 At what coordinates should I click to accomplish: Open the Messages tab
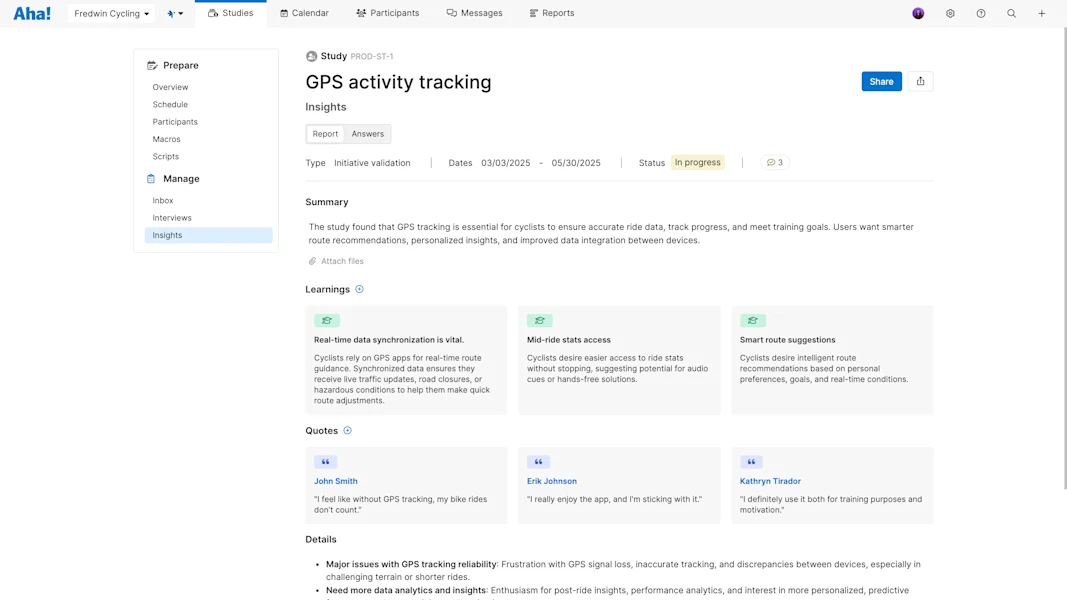[x=474, y=13]
